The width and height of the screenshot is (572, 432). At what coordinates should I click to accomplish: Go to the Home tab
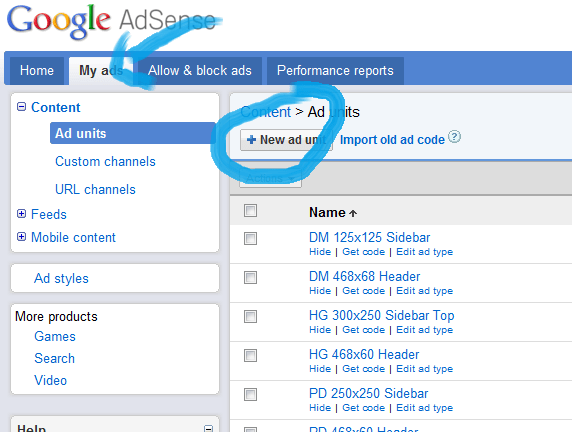pos(37,70)
